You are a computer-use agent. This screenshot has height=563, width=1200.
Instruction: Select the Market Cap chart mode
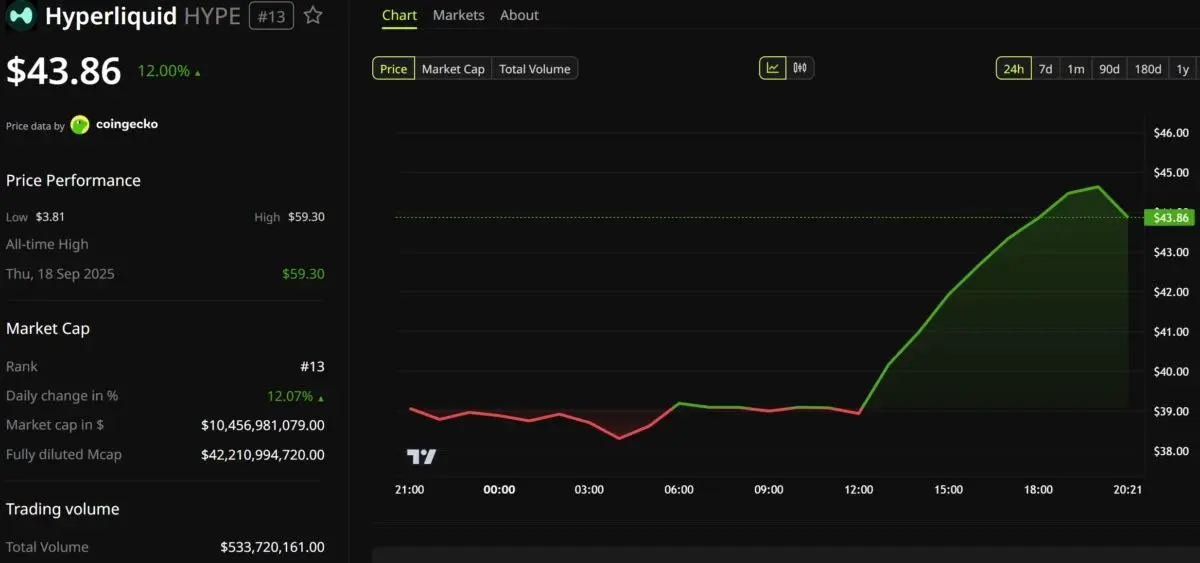tap(453, 69)
